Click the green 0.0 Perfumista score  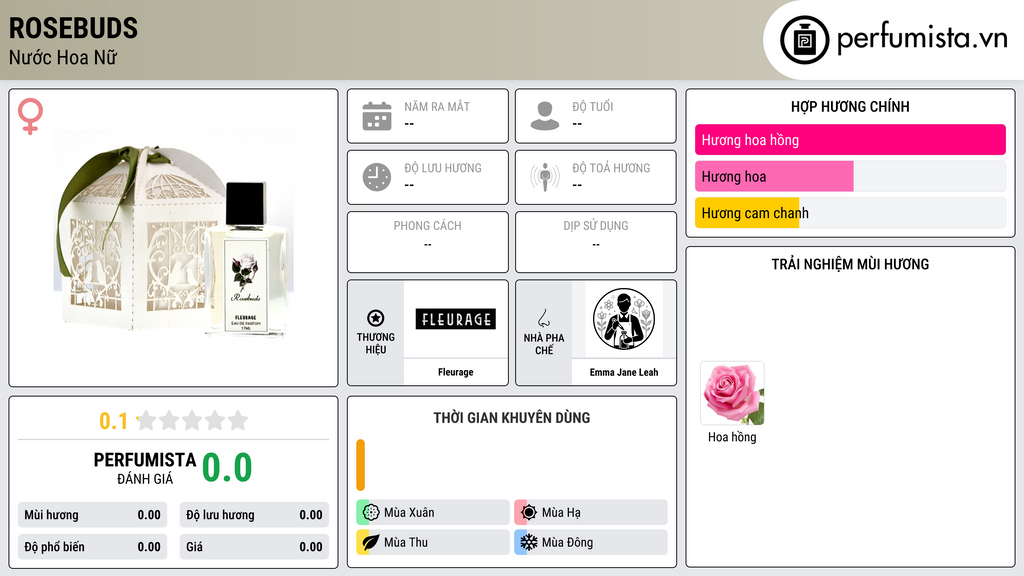pos(227,467)
